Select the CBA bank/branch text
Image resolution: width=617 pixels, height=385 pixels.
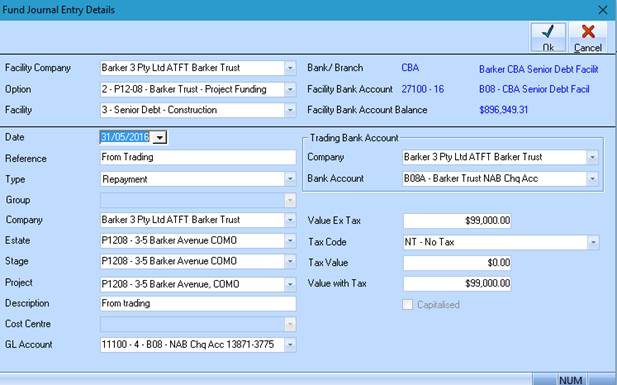pos(410,68)
